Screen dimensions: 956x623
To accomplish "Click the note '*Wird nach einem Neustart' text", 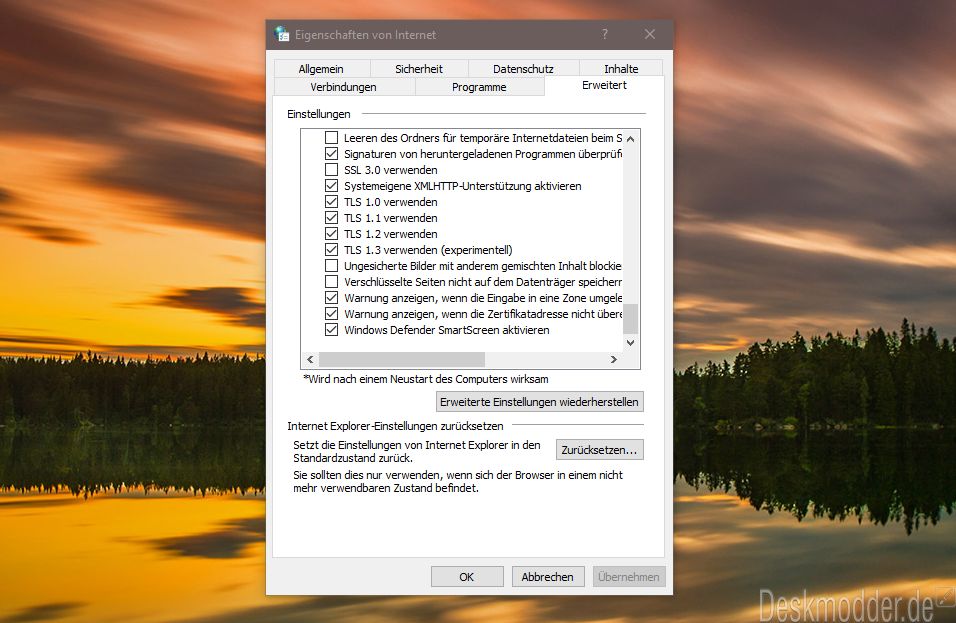I will [426, 379].
